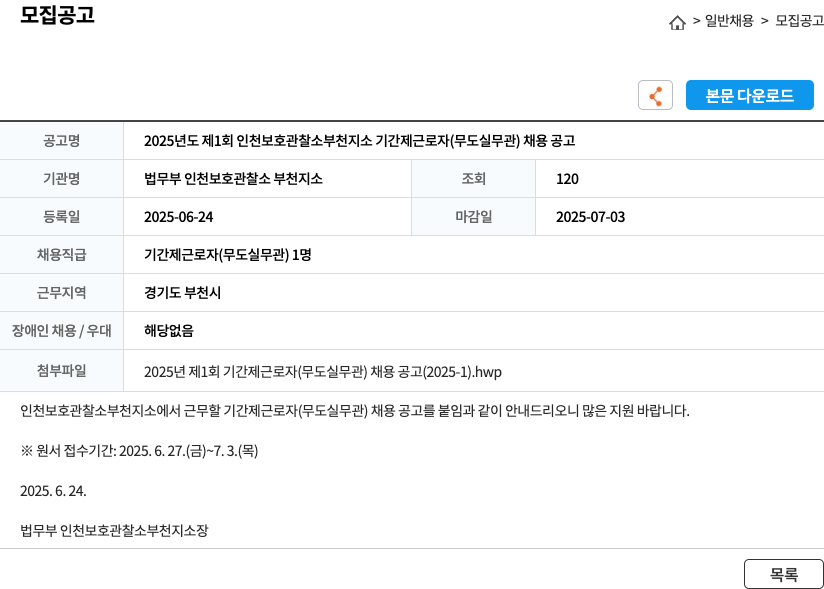The width and height of the screenshot is (824, 589).
Task: Select the announcement title text in 공고명 row
Action: [x=359, y=141]
